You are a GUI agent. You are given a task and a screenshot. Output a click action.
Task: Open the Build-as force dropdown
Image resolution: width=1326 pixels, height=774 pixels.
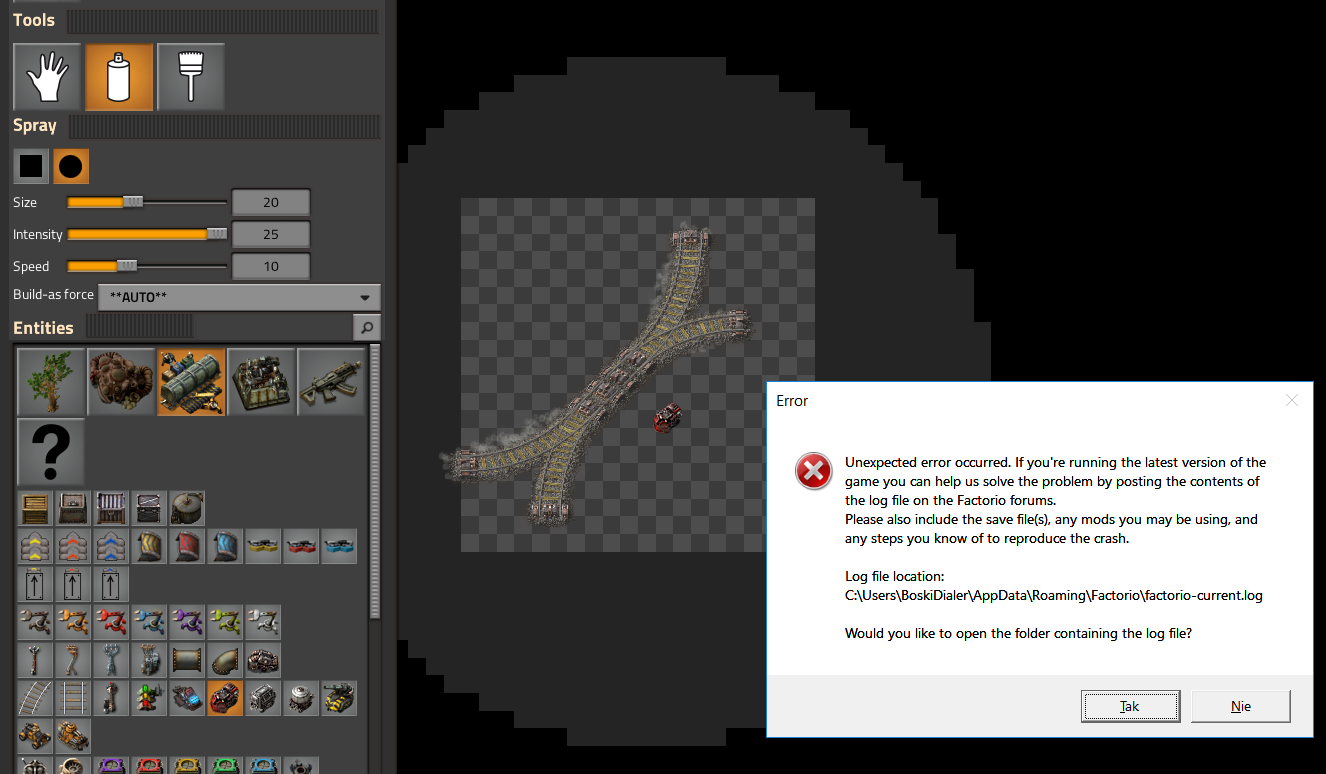point(239,297)
